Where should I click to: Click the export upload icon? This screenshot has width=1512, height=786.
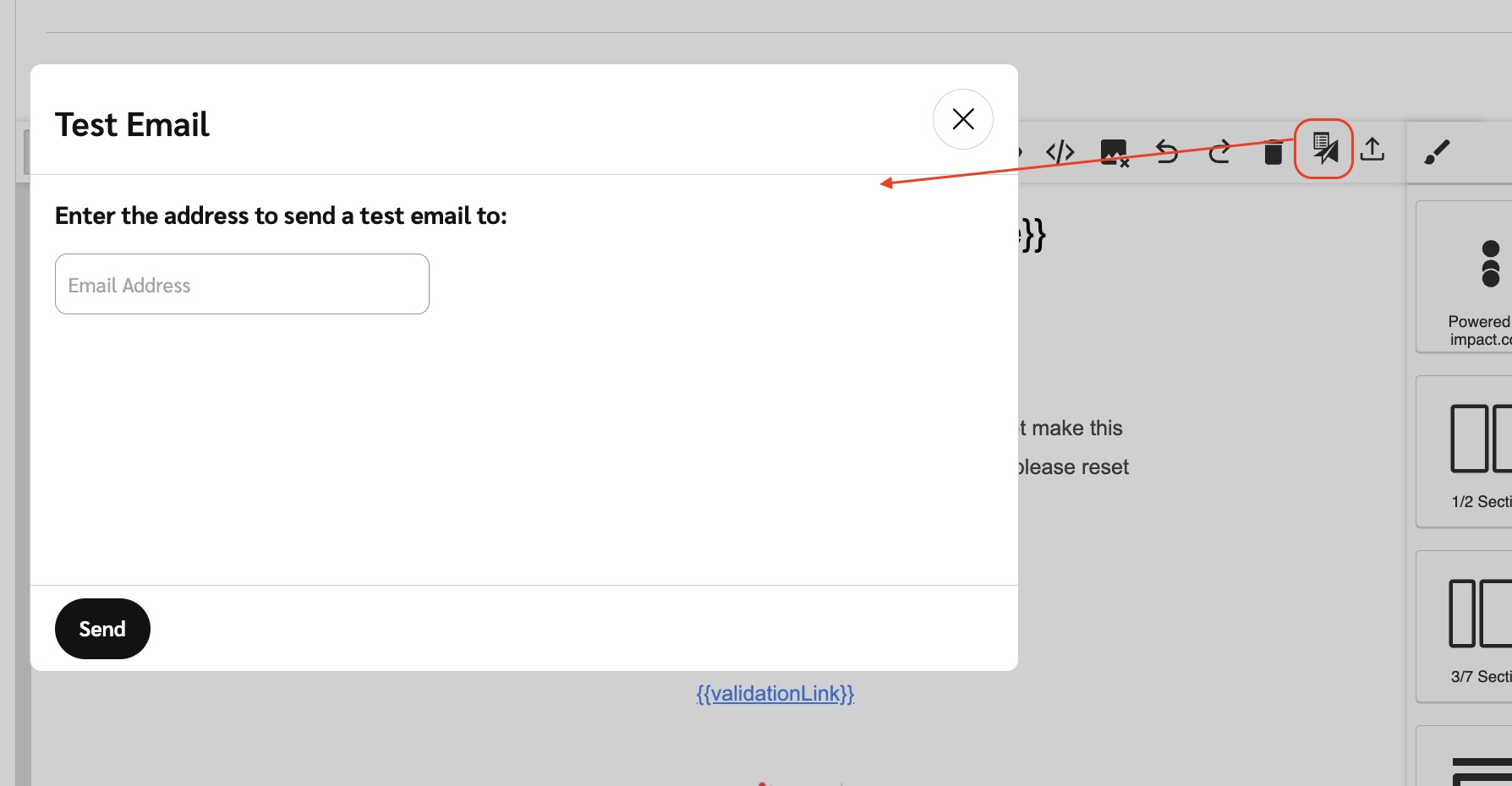click(x=1372, y=150)
